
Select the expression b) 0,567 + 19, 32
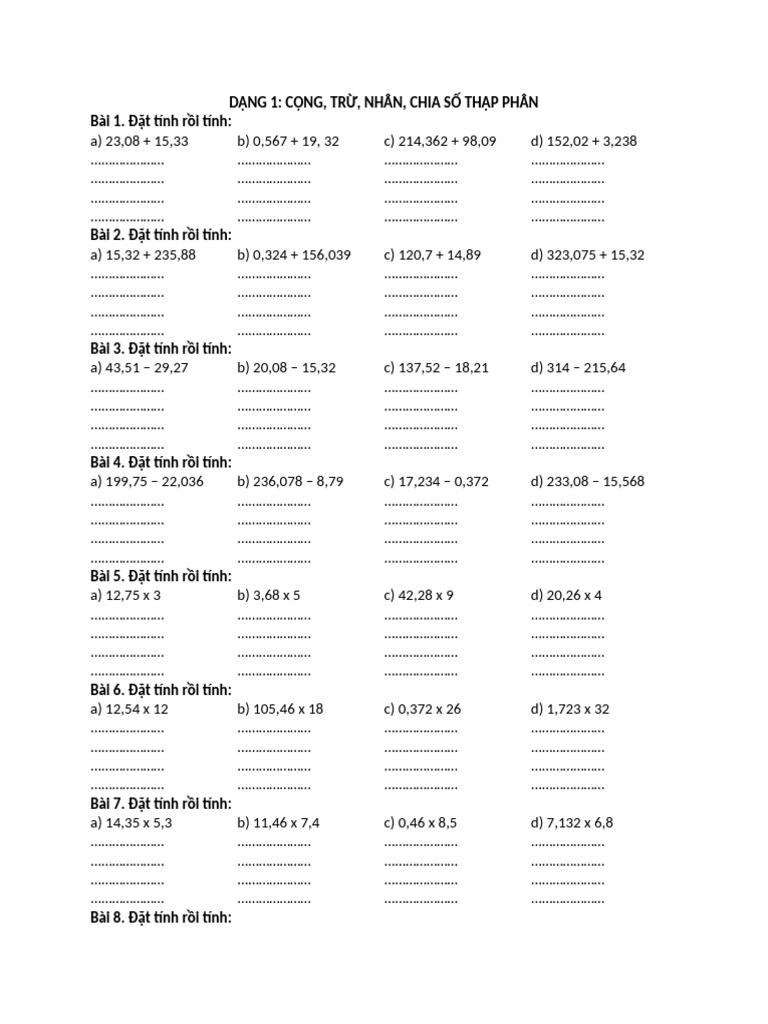pos(288,141)
